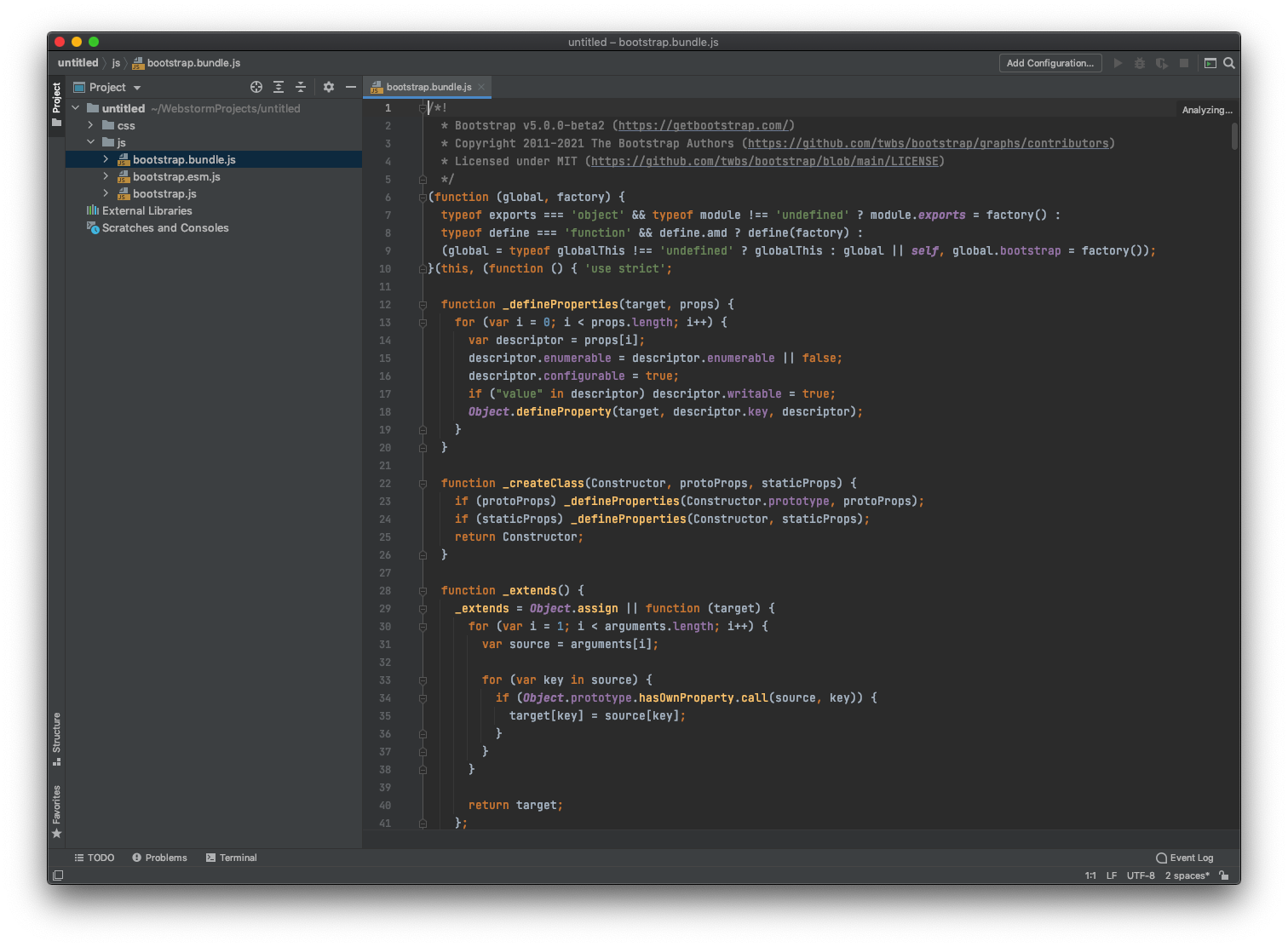Open the Project tool window side tab
Image resolution: width=1288 pixels, height=947 pixels.
[56, 104]
